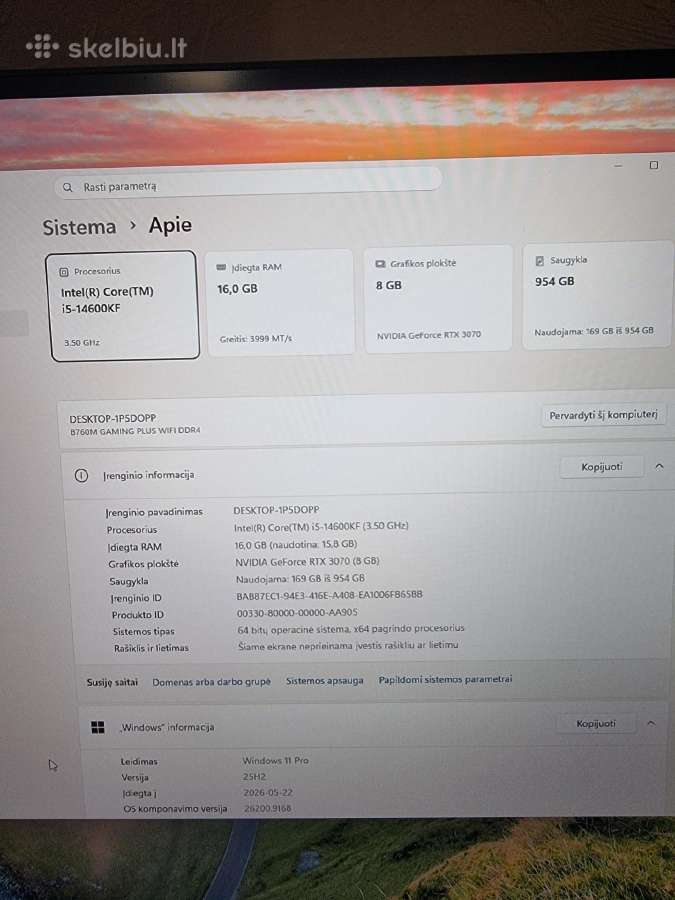The height and width of the screenshot is (900, 675).
Task: Open "Sistemos apsauga" link
Action: (324, 681)
